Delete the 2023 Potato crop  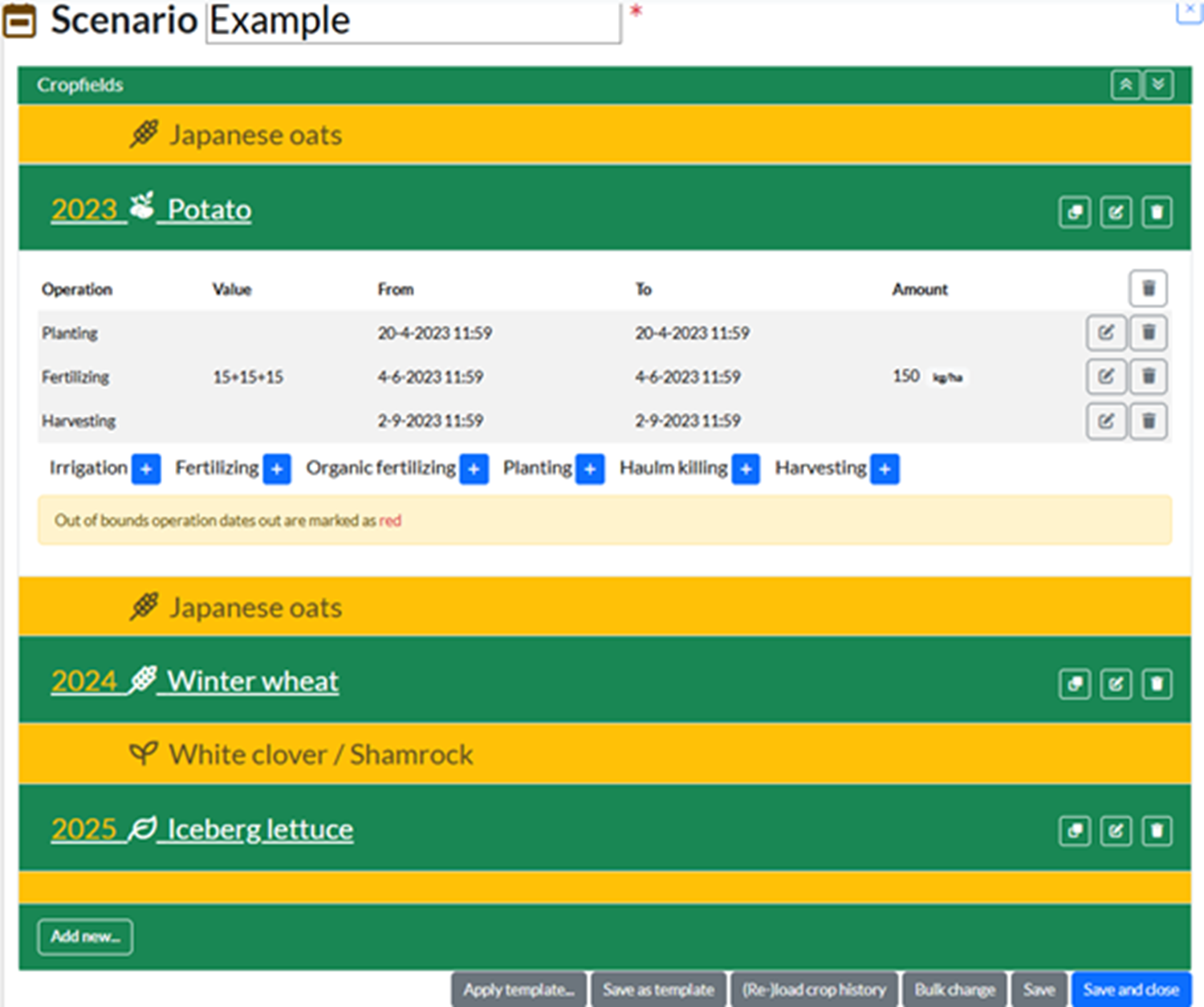(1157, 212)
